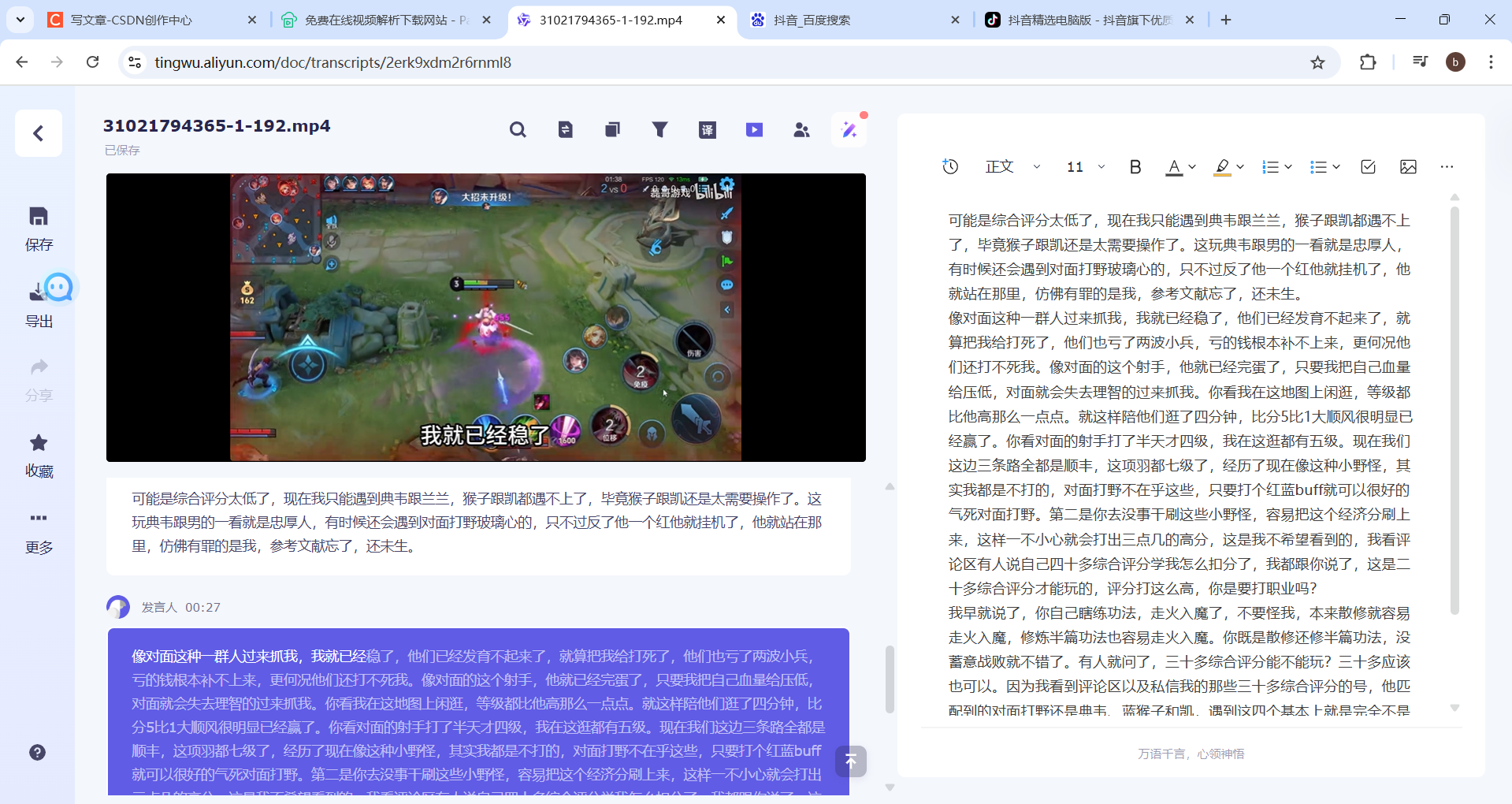Click the transcript search magnifier icon
The width and height of the screenshot is (1512, 804).
(x=518, y=130)
